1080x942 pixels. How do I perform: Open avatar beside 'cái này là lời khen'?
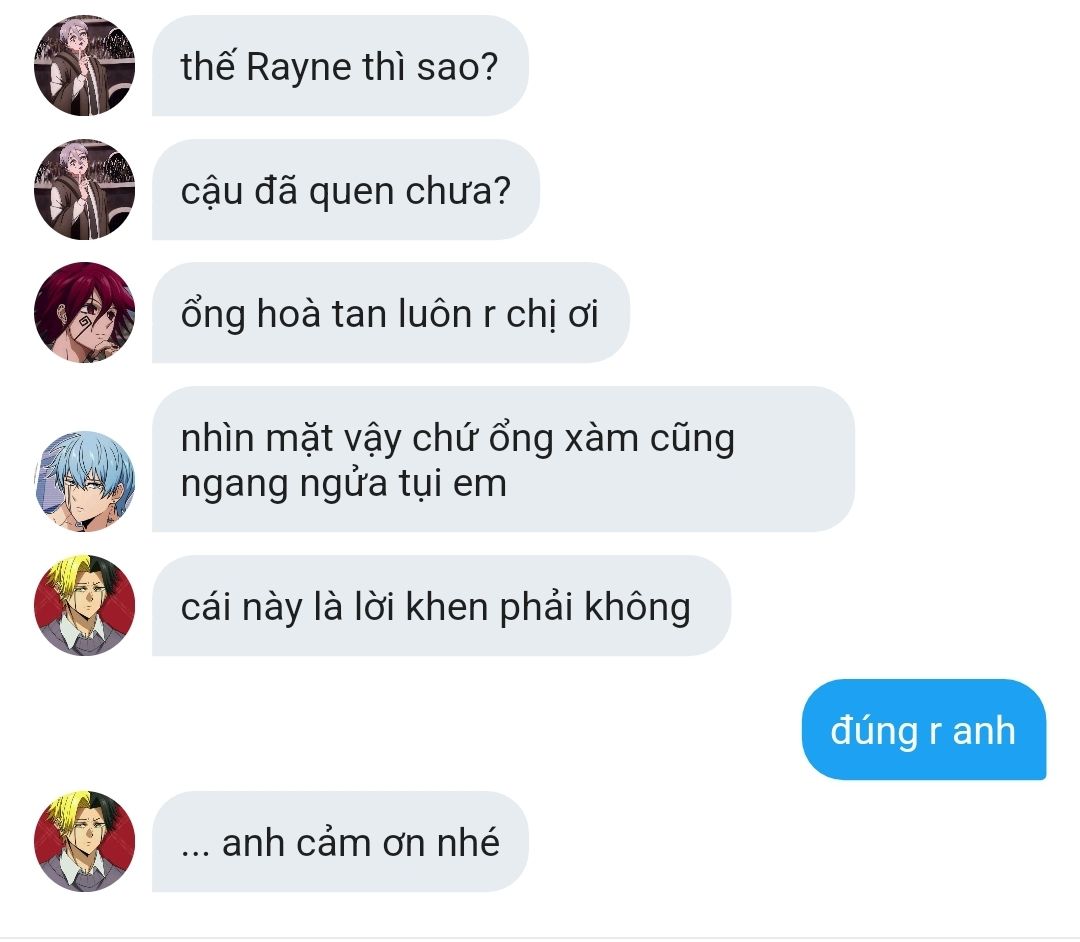point(84,605)
